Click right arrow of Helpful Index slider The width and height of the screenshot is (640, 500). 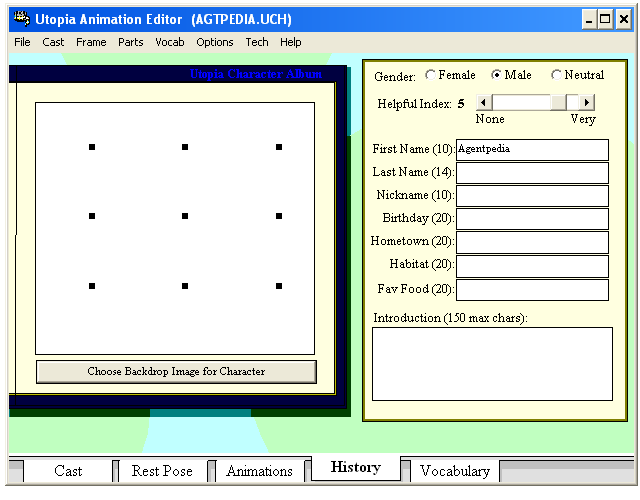pyautogui.click(x=587, y=102)
